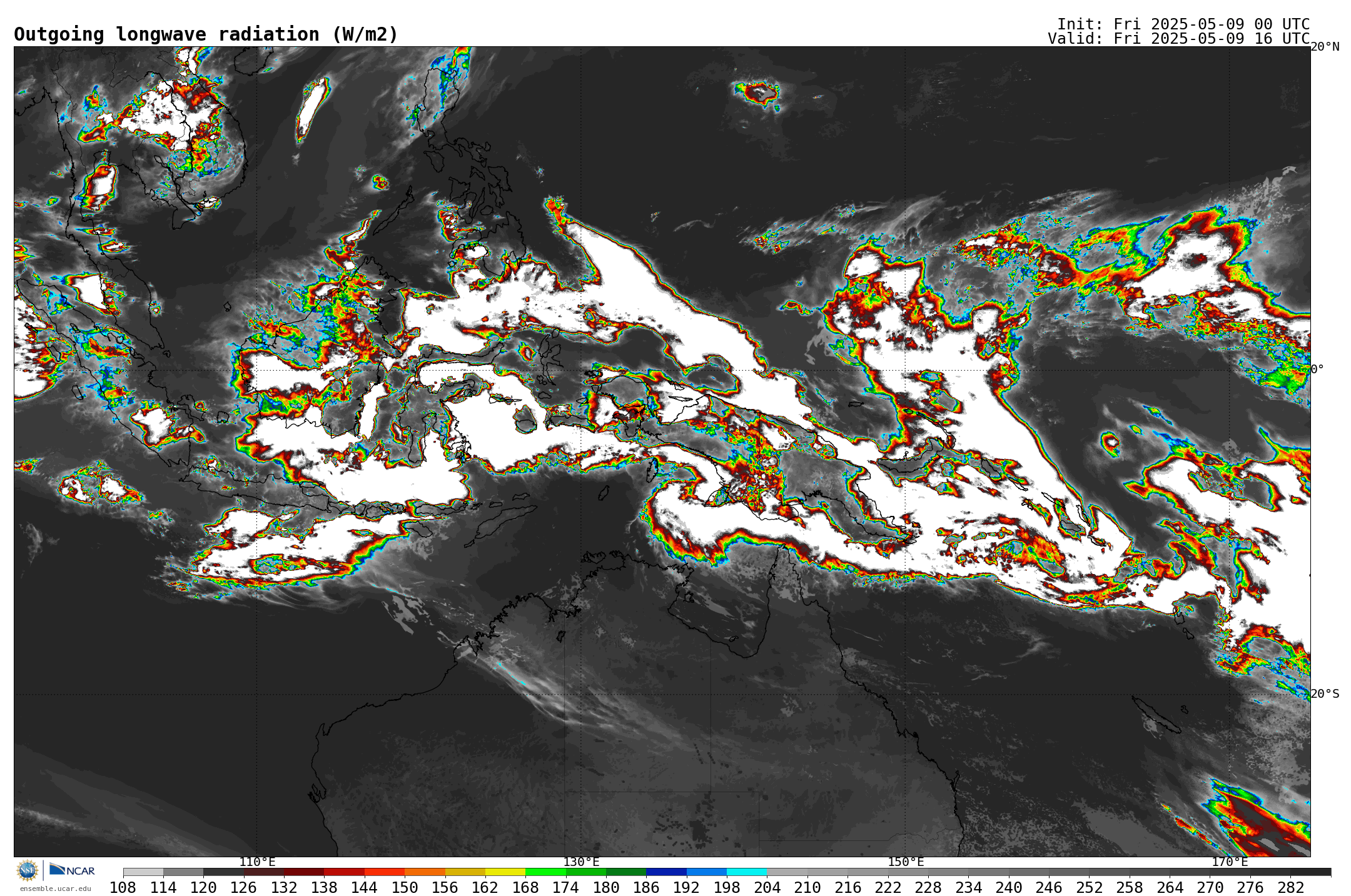Pick the yellow colorbar swatch
This screenshot has height=896, width=1351.
(505, 872)
